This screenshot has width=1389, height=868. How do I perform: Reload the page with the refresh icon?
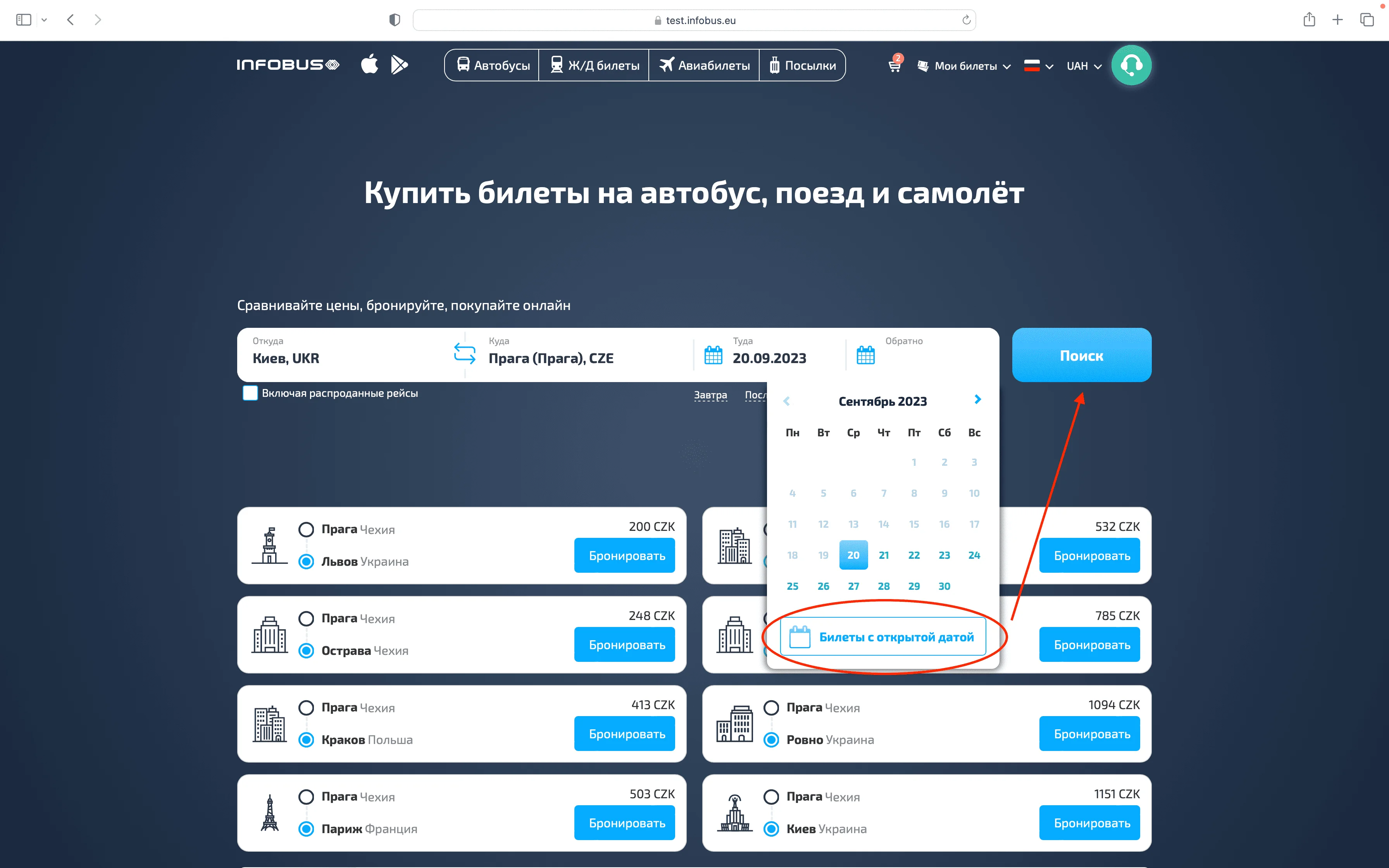[x=966, y=20]
